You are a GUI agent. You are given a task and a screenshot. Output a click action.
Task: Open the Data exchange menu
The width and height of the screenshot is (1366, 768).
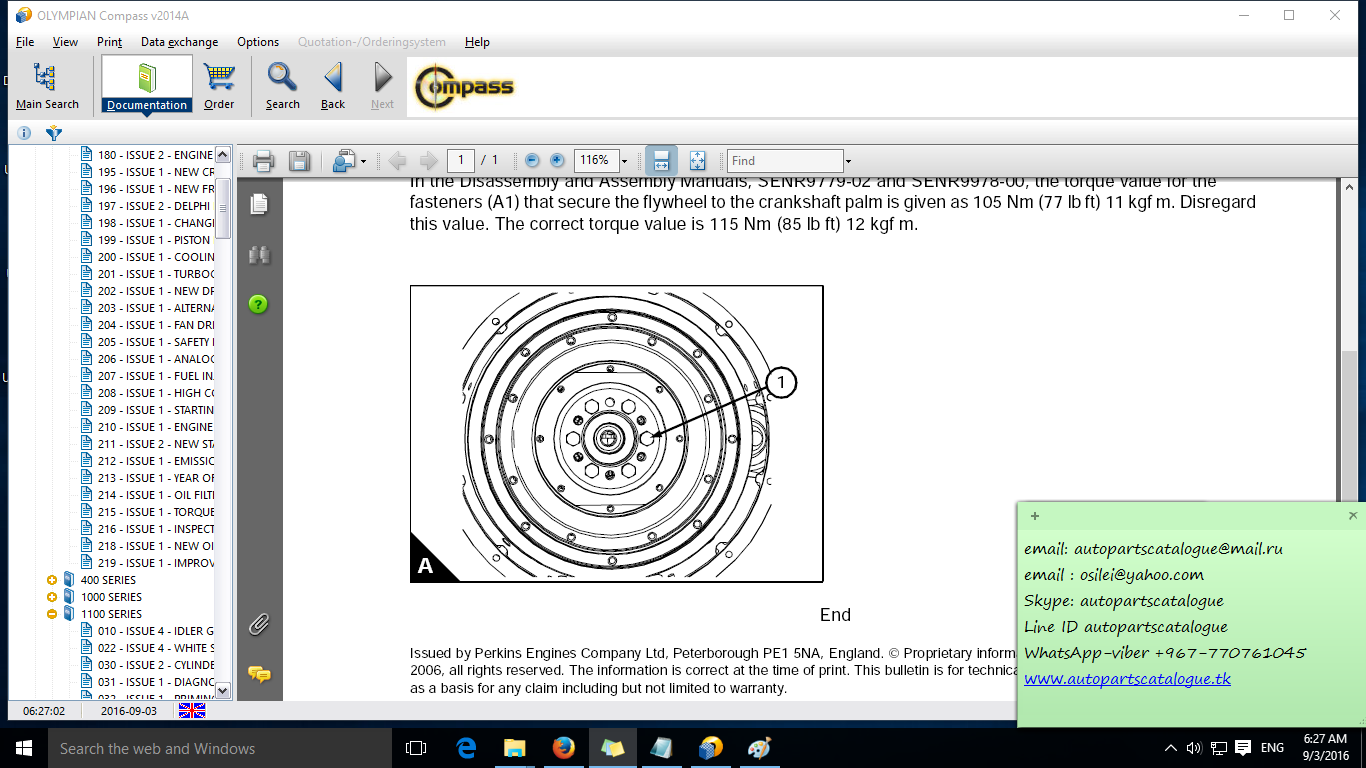point(179,42)
